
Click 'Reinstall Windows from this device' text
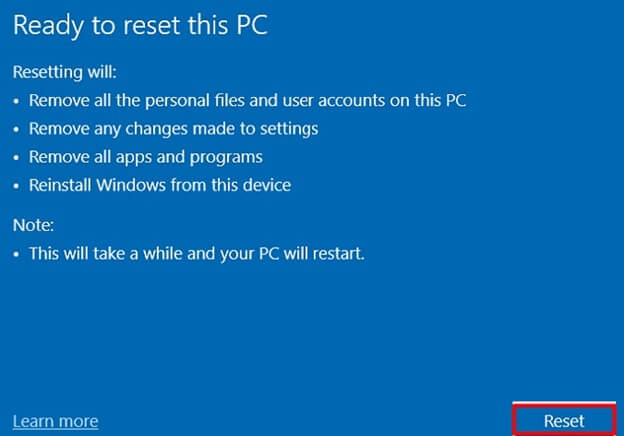click(160, 185)
